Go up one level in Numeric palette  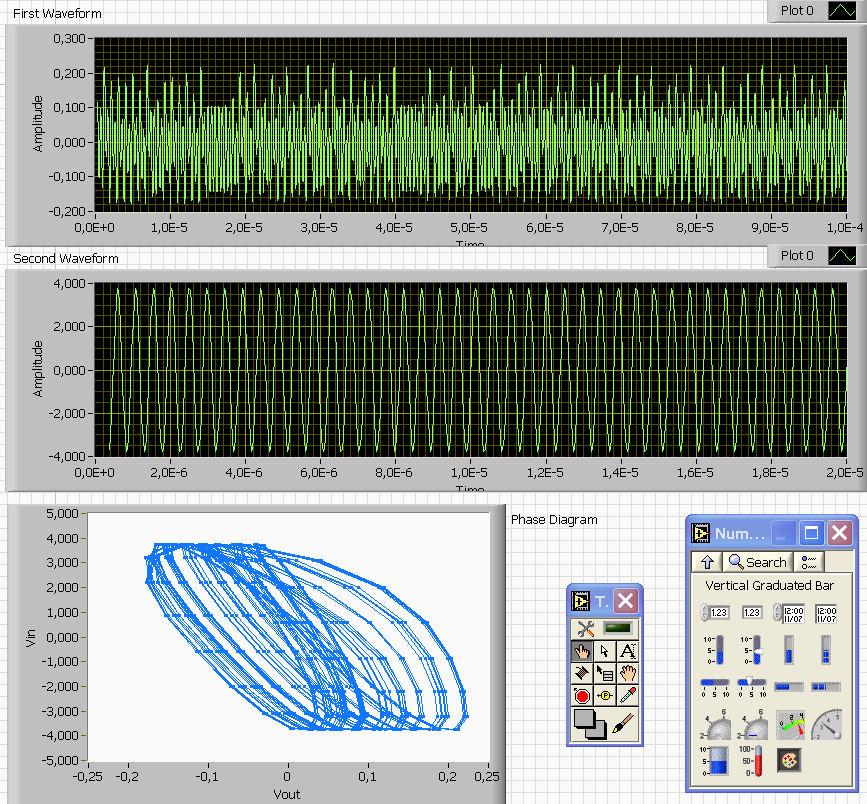[707, 562]
